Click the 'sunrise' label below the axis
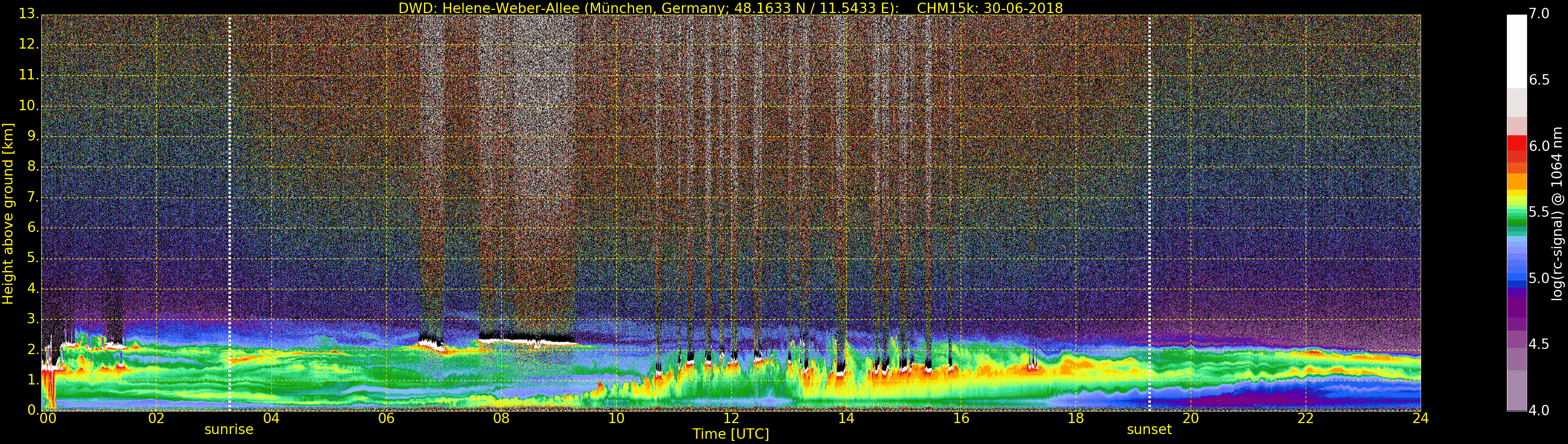The height and width of the screenshot is (444, 1568). (229, 429)
